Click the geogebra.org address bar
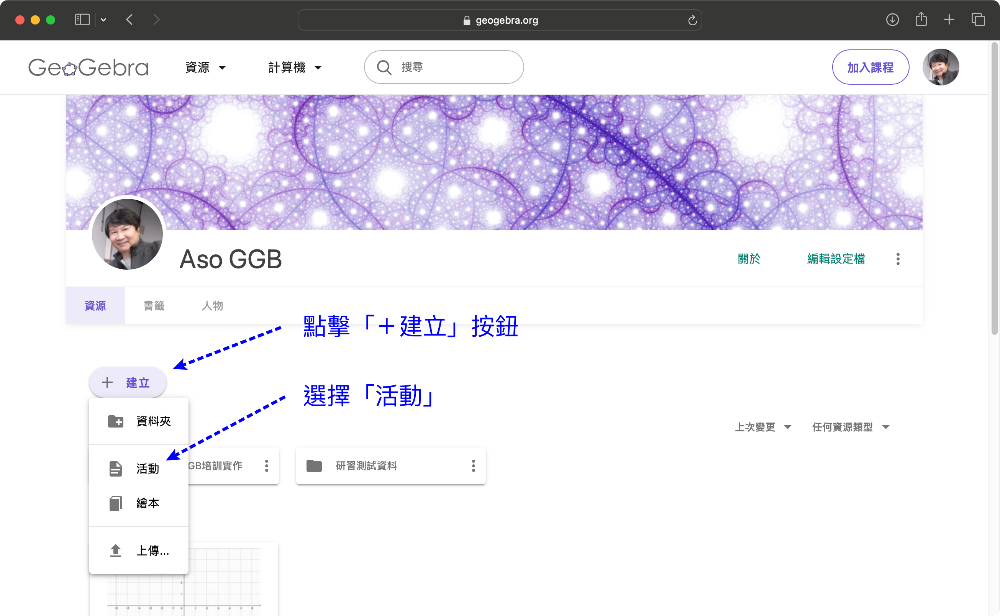 tap(500, 20)
